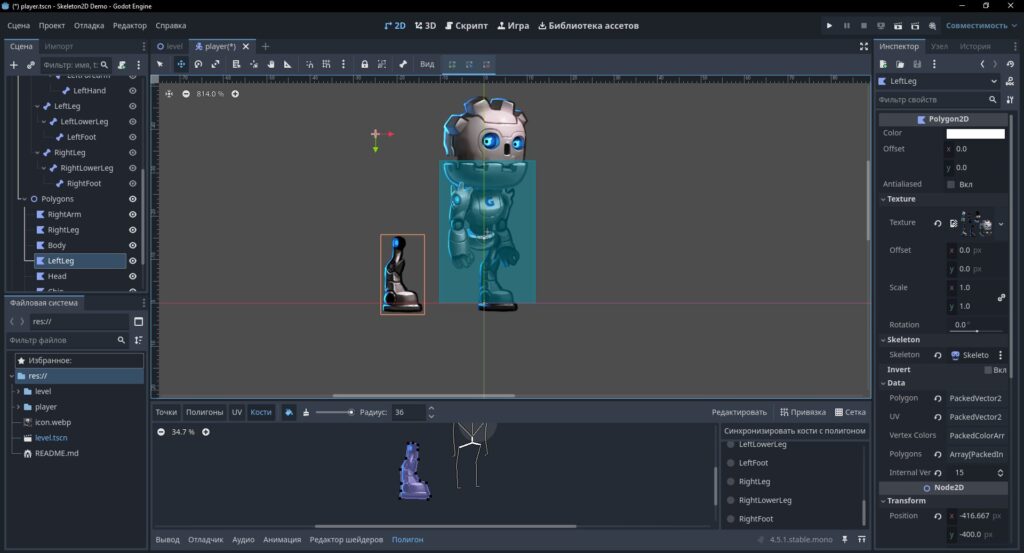Image resolution: width=1024 pixels, height=553 pixels.
Task: Open the Отладка menu
Action: pos(89,25)
